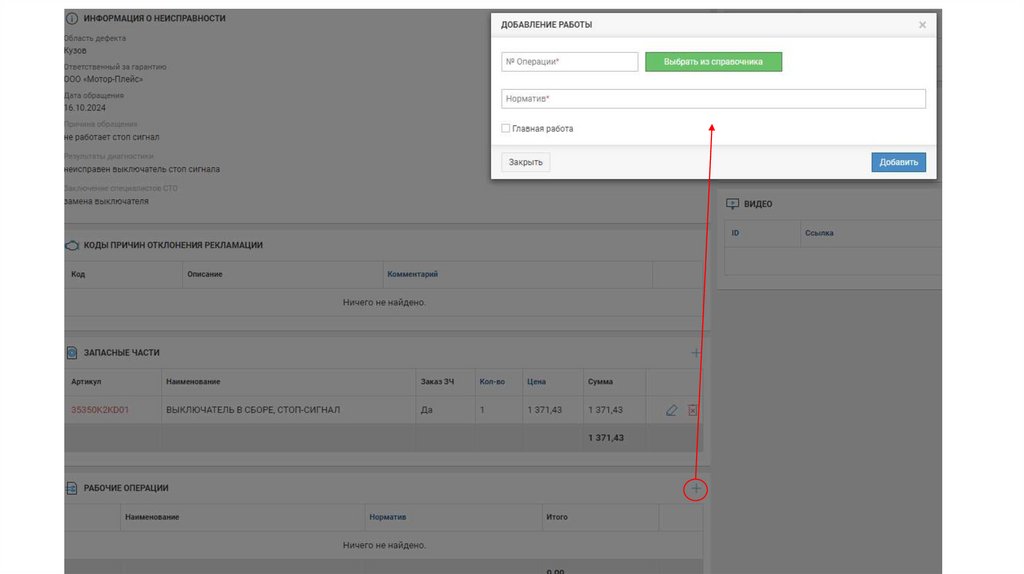Click the Итого column header
Screen dimensions: 1024x574
[557, 517]
